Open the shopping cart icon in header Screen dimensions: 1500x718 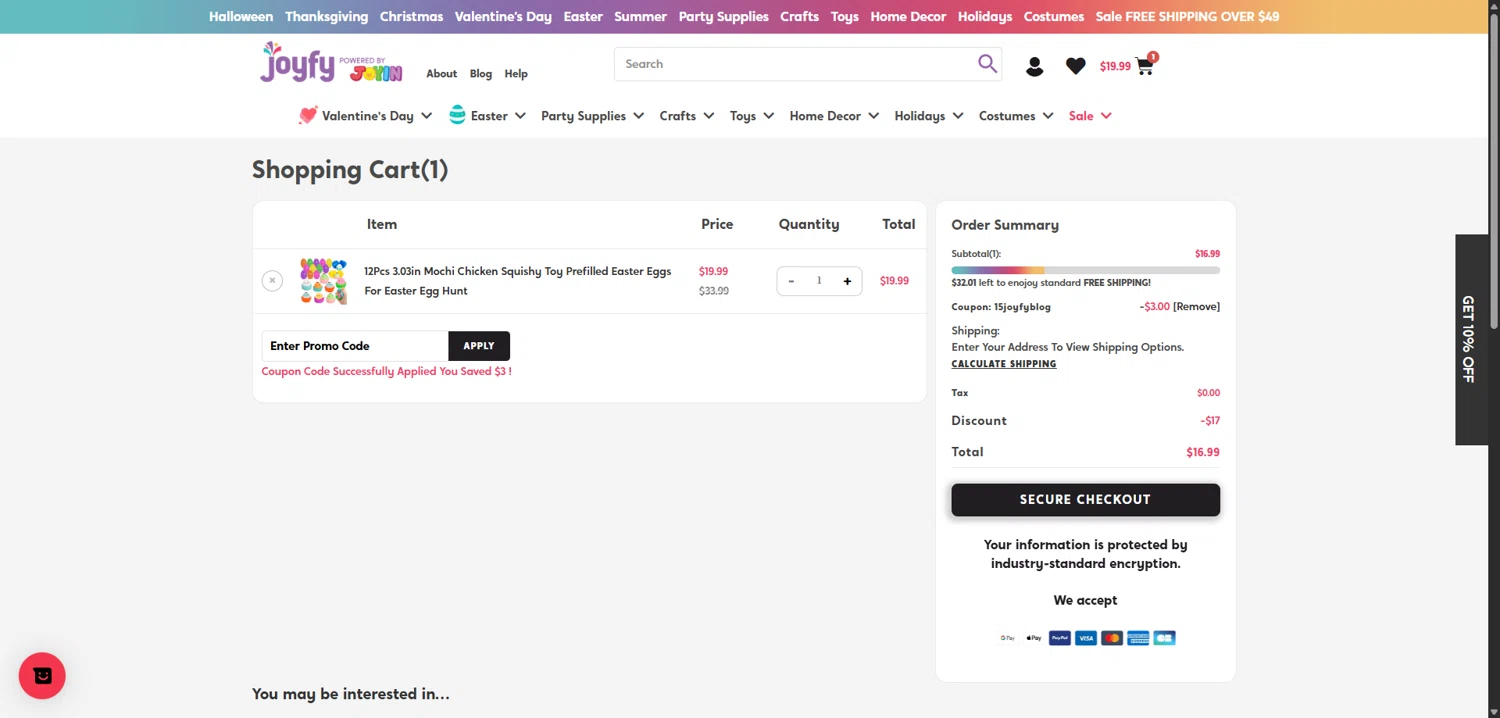point(1145,66)
